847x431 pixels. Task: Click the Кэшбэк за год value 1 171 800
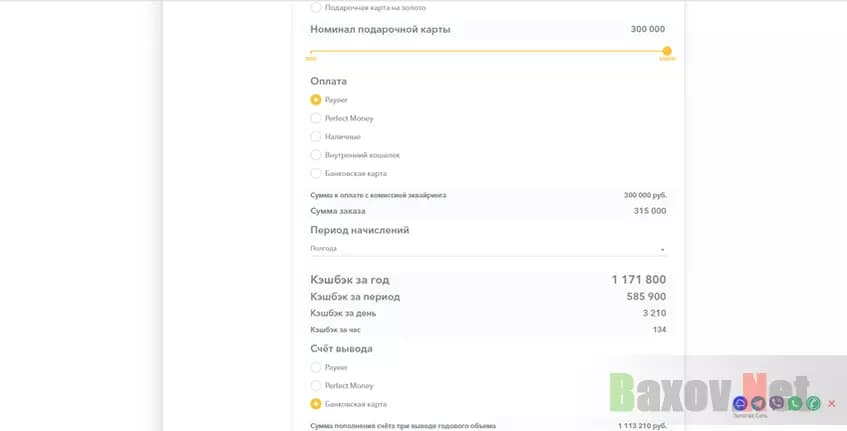[x=639, y=280]
